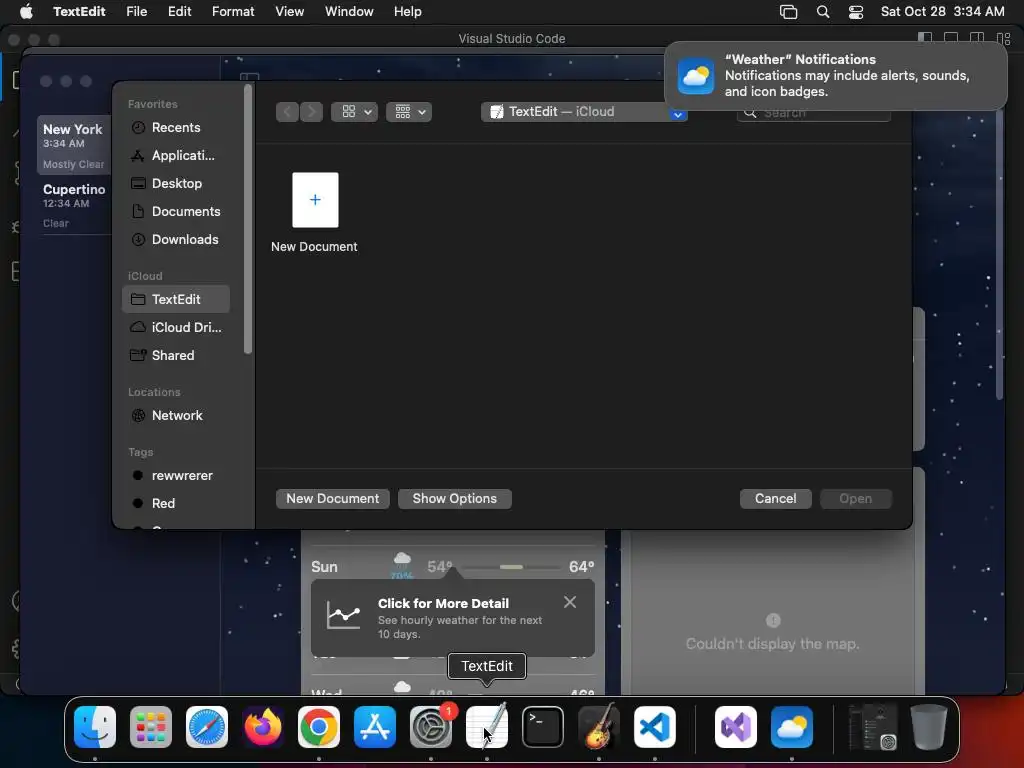Select Documents in the sidebar
Image resolution: width=1024 pixels, height=768 pixels.
(x=176, y=212)
